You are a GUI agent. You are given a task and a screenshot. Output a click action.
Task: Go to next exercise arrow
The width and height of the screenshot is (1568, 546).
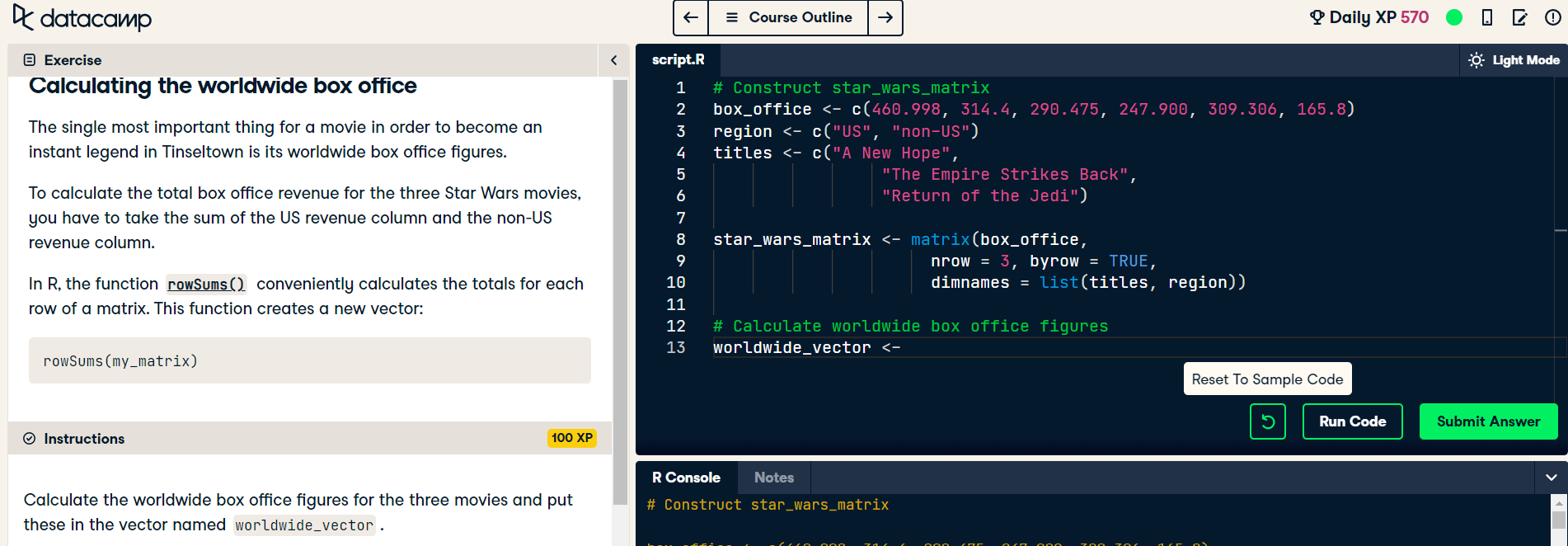pyautogui.click(x=885, y=17)
